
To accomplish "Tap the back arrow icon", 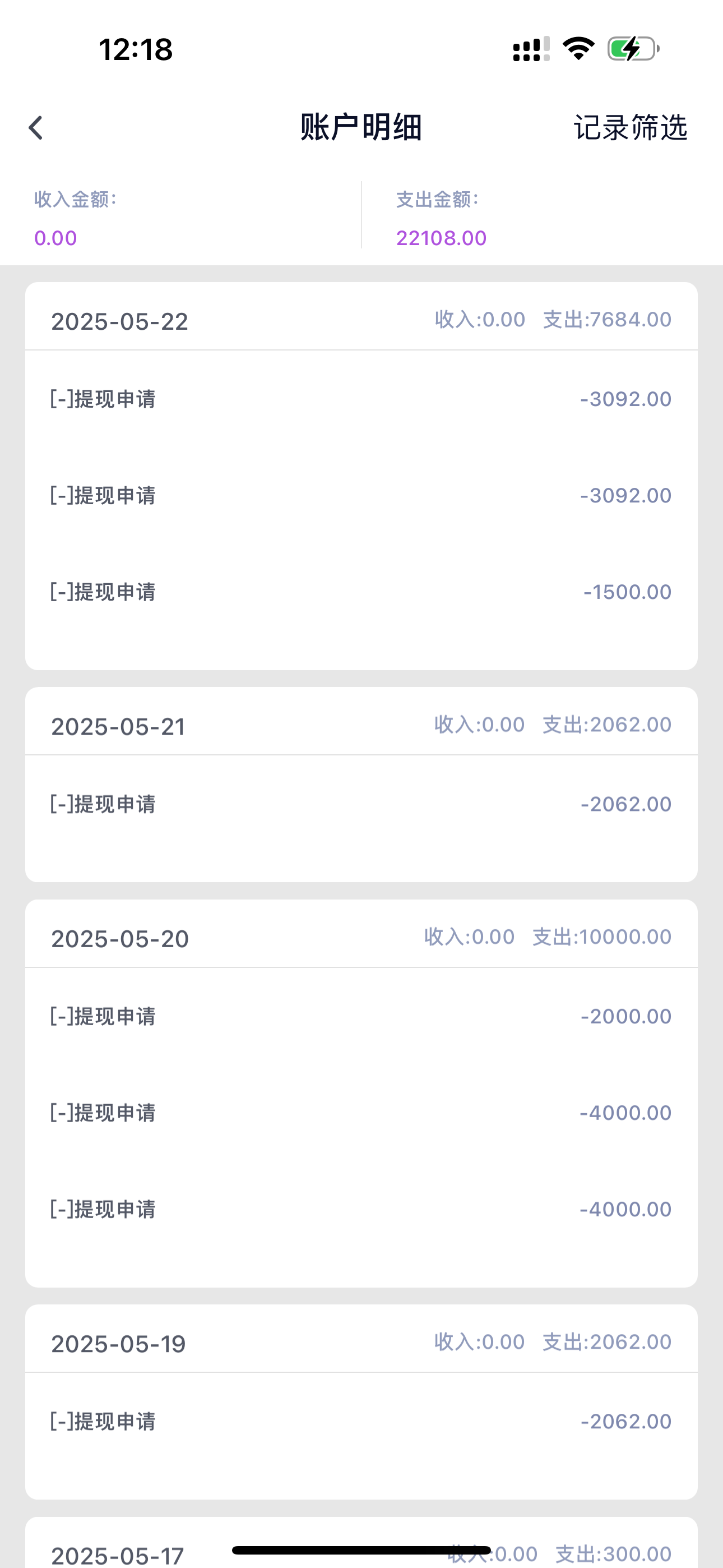I will point(36,128).
